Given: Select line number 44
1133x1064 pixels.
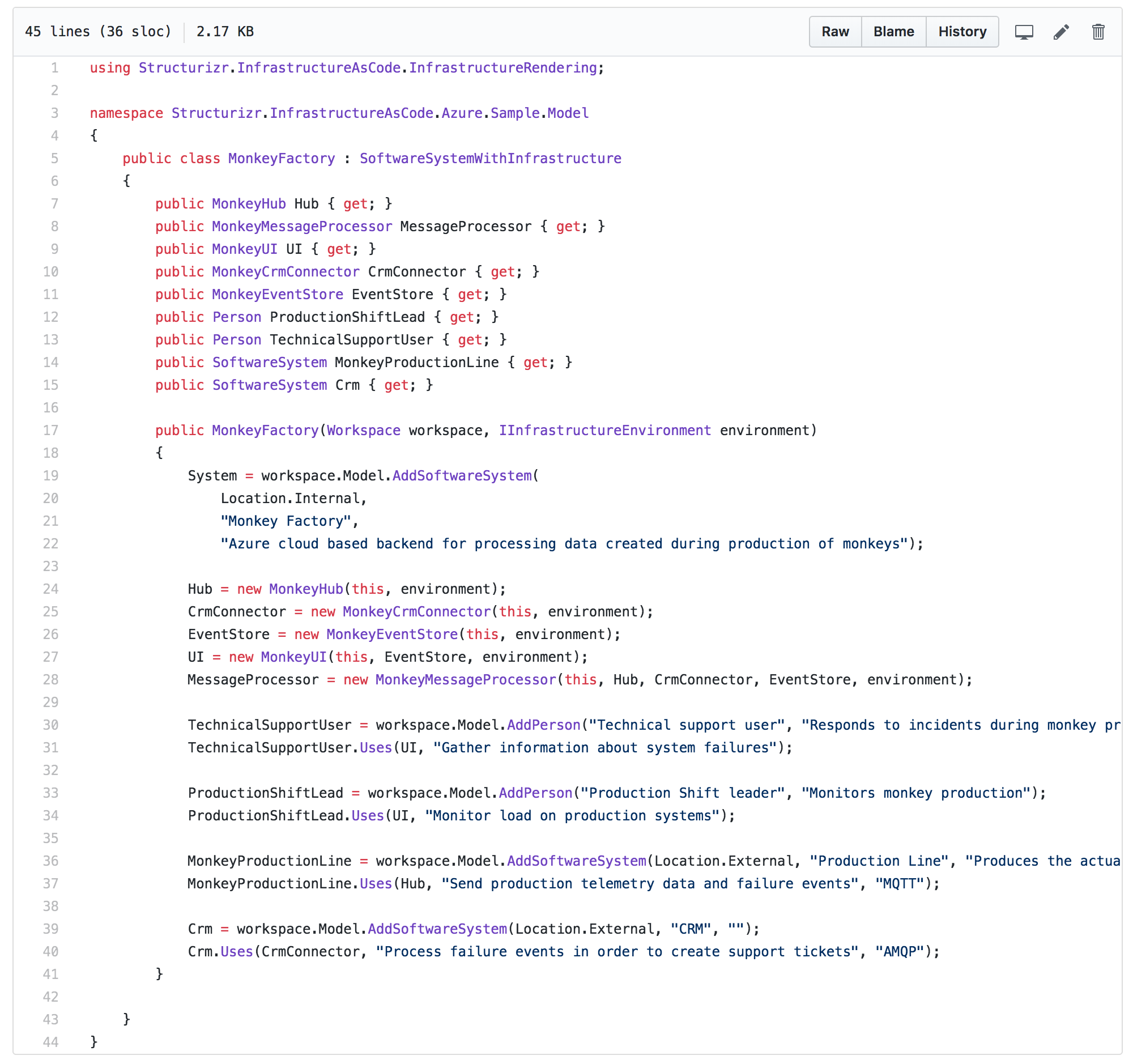Looking at the screenshot, I should point(51,1042).
